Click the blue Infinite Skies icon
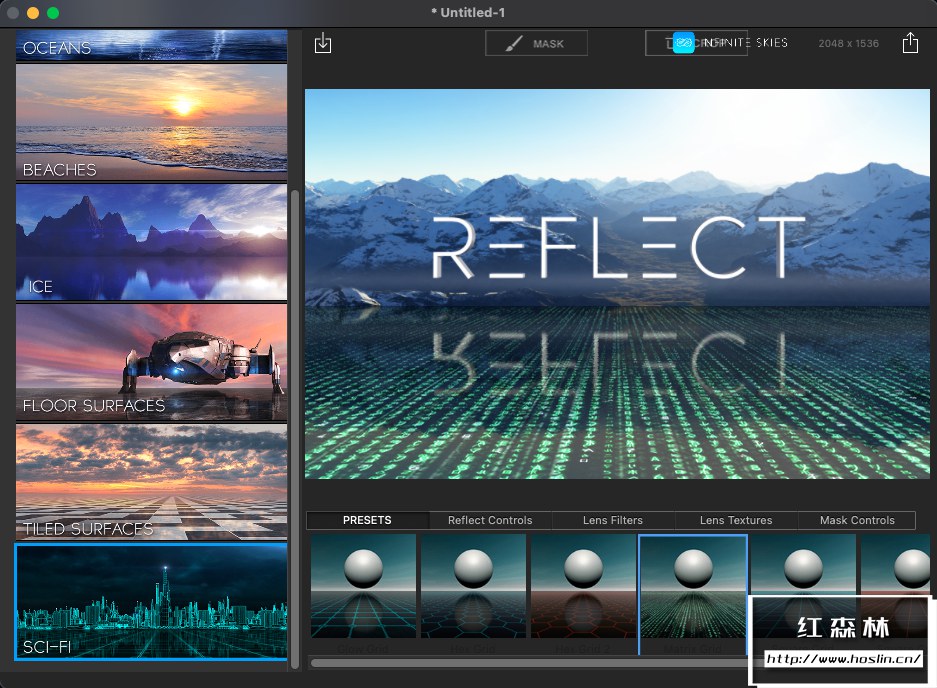The height and width of the screenshot is (688, 937). point(683,43)
